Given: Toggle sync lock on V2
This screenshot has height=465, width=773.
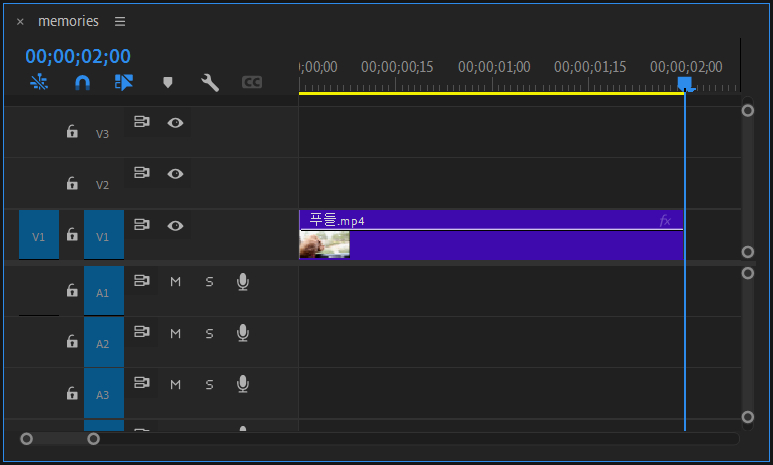Looking at the screenshot, I should [x=141, y=173].
